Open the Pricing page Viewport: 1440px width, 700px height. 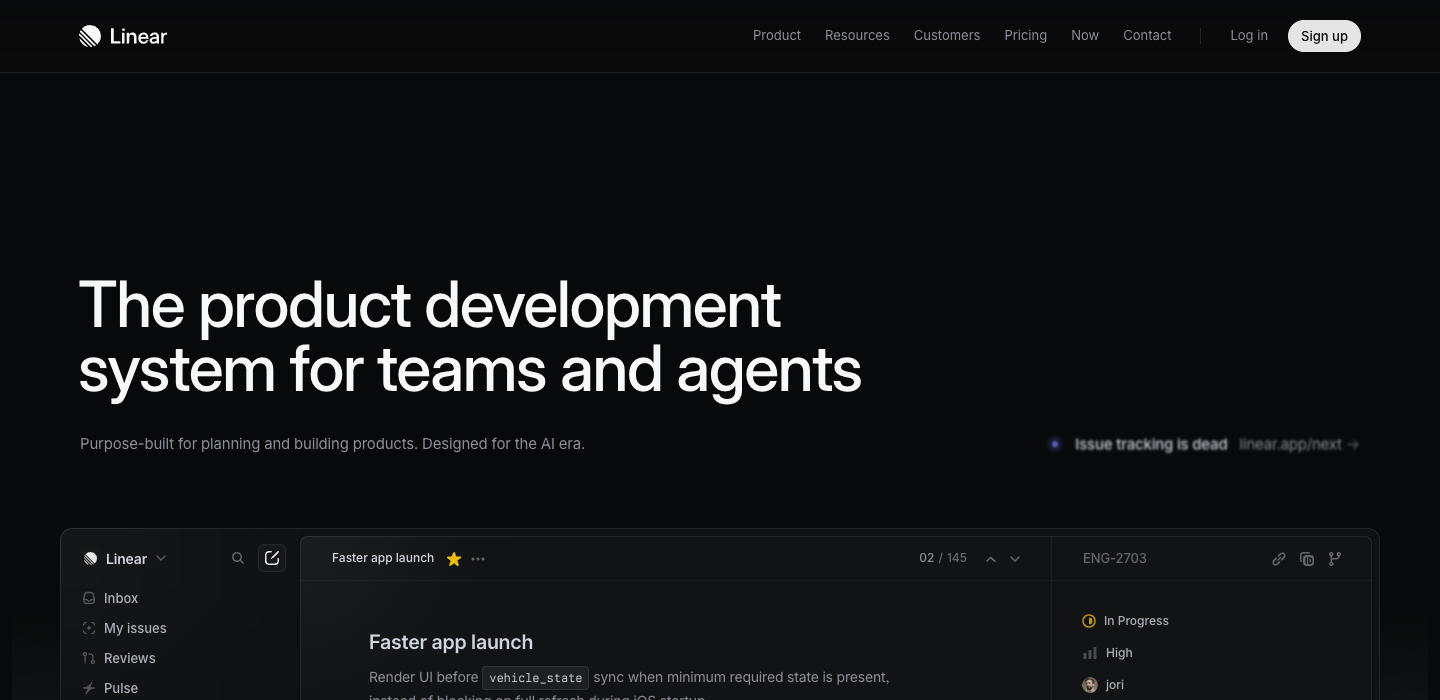1026,35
